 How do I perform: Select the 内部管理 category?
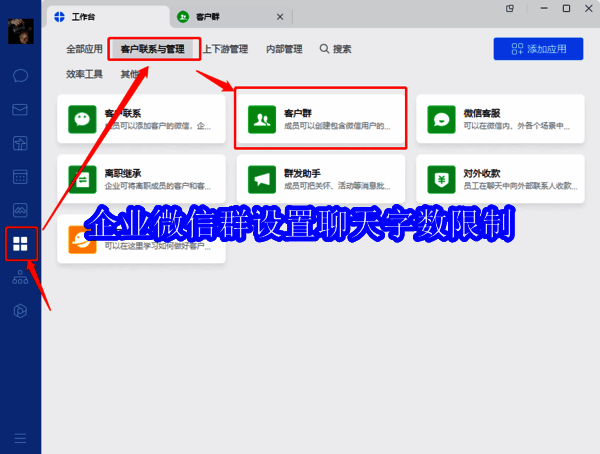pos(284,49)
